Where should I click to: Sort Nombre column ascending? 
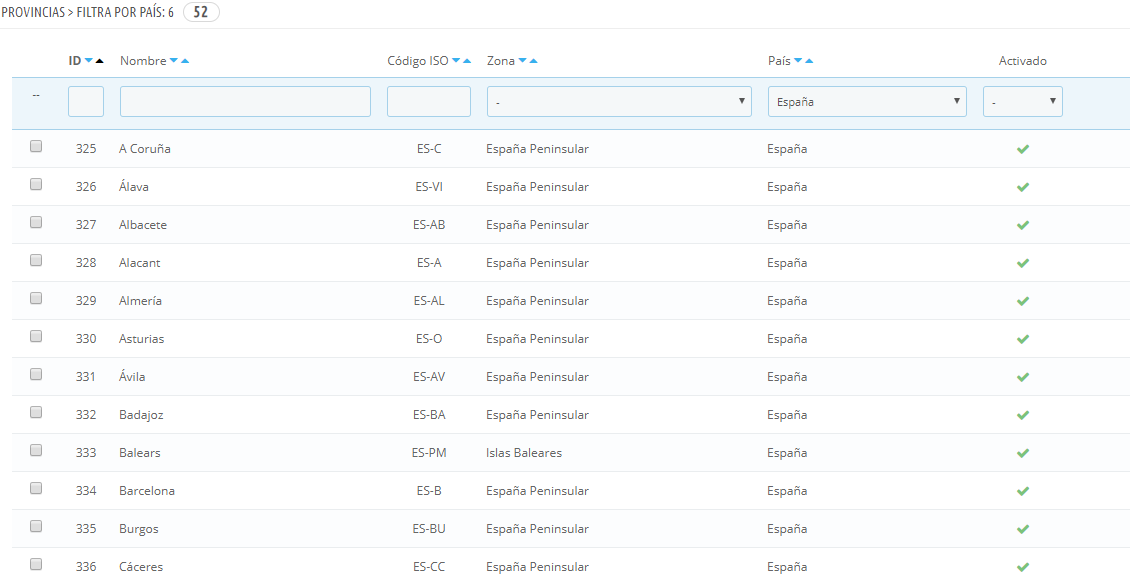coord(184,61)
